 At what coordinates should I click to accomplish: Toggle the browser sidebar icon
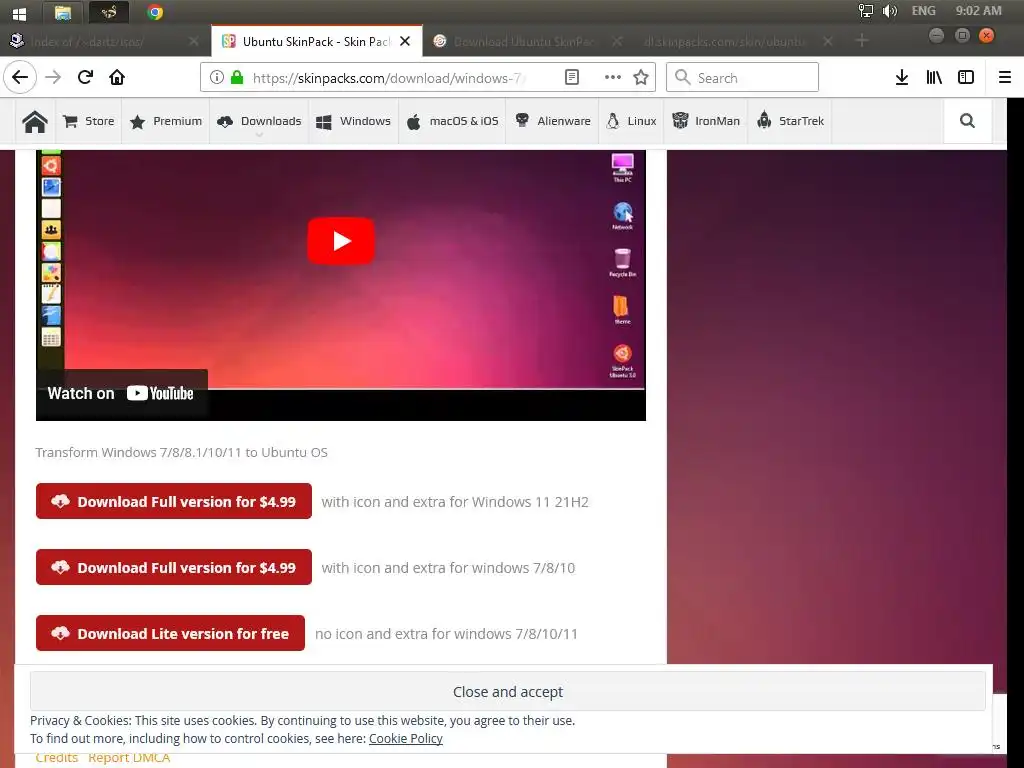coord(966,77)
